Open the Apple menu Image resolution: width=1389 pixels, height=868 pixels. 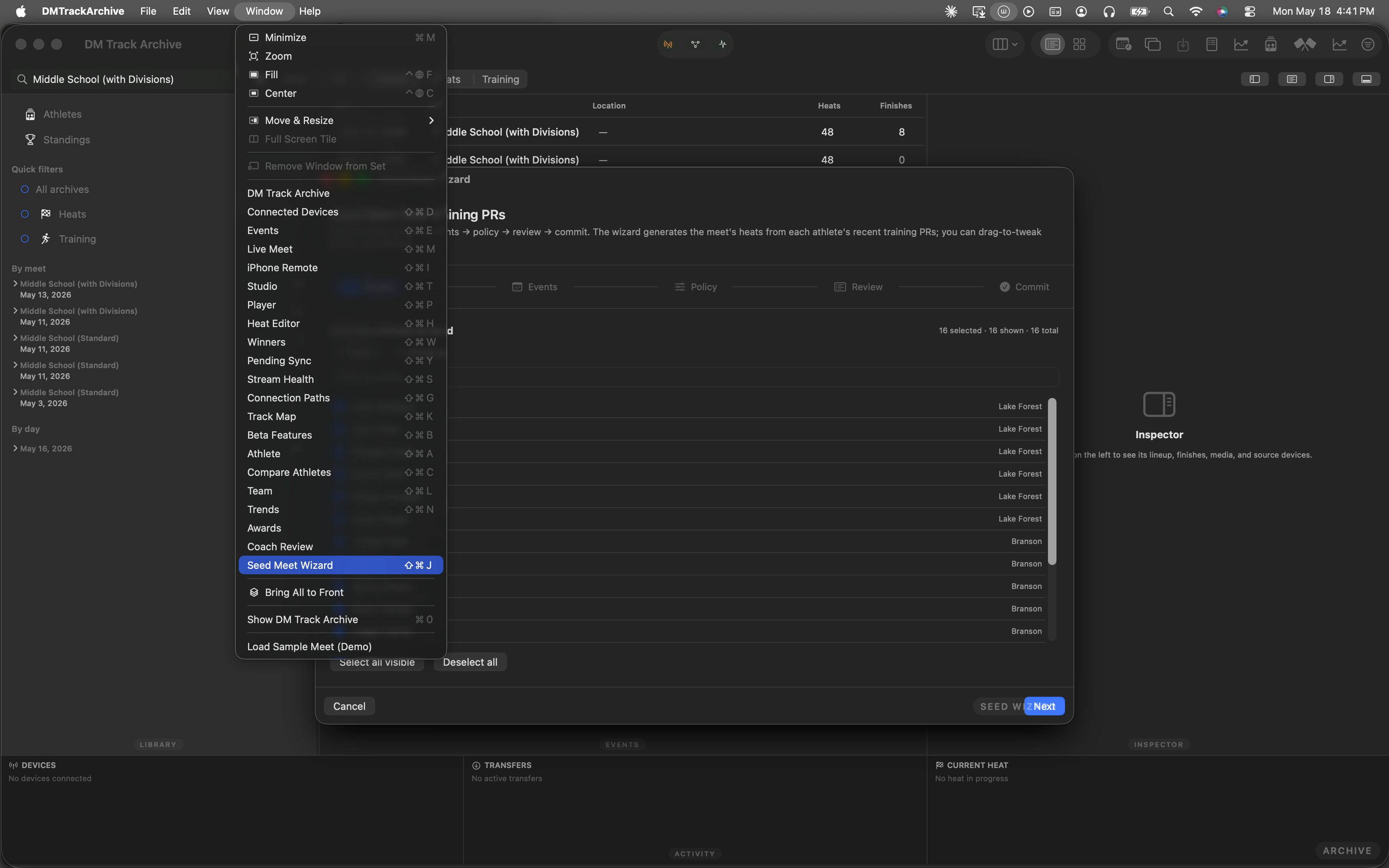click(21, 12)
